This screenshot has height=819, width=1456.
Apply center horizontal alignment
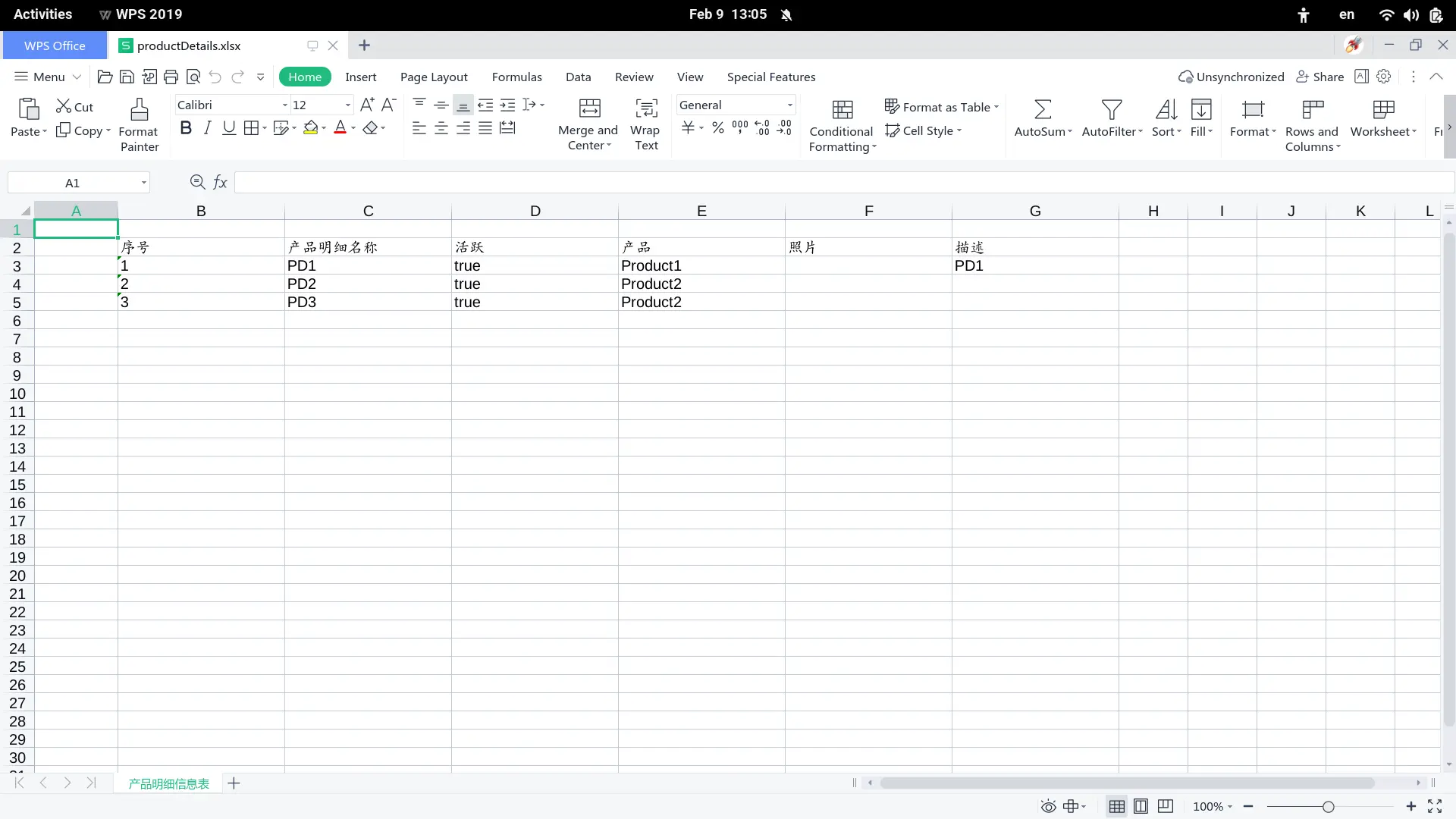pos(441,128)
